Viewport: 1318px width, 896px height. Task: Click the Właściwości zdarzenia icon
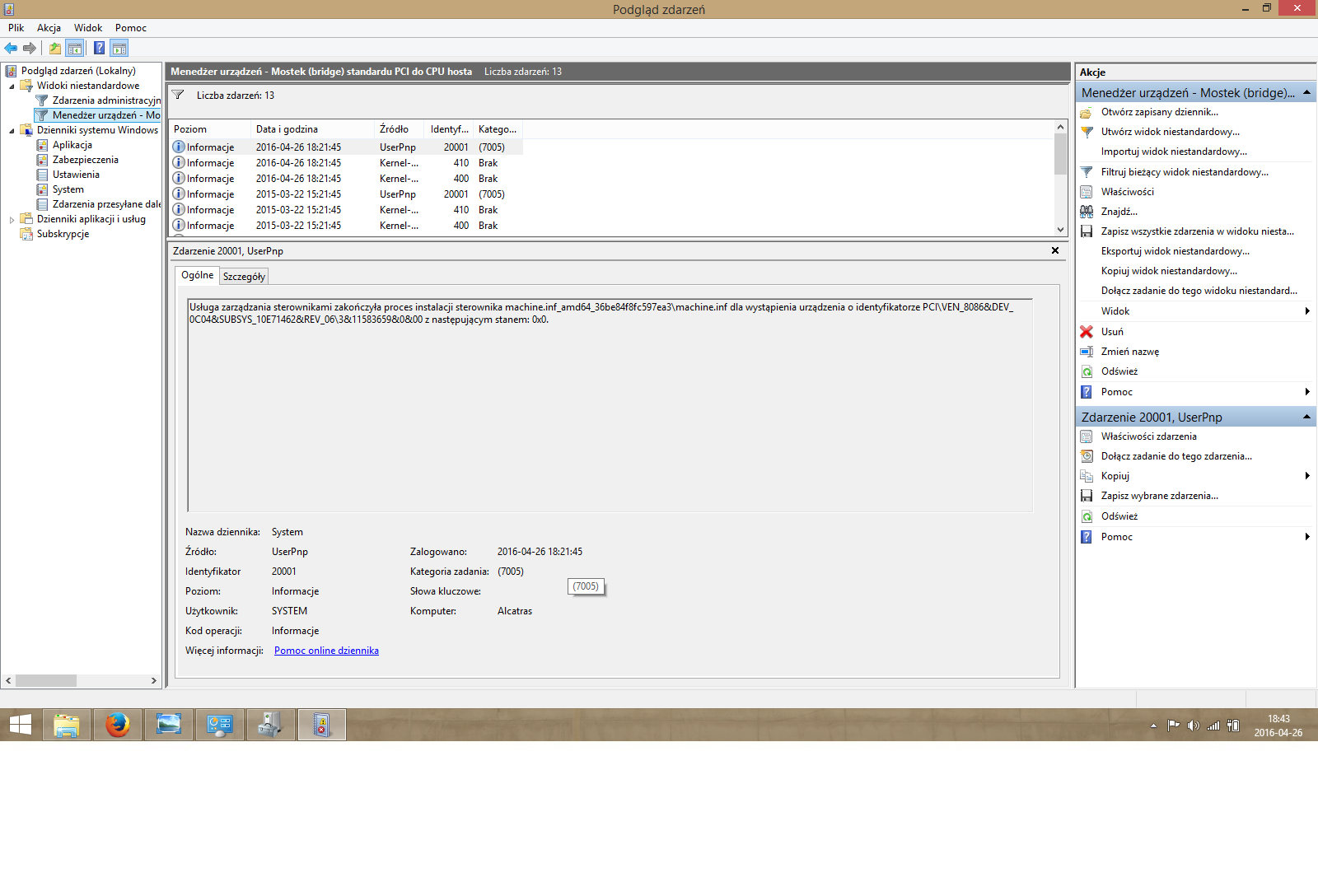pos(1087,436)
